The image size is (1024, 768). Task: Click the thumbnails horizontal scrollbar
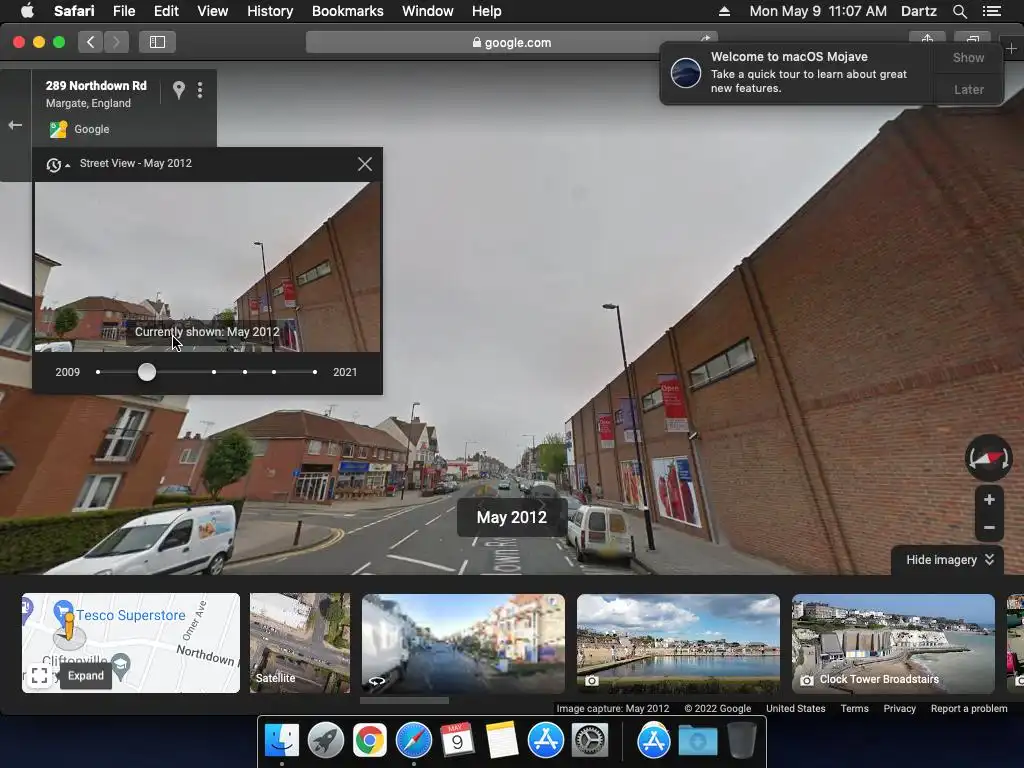tap(404, 700)
